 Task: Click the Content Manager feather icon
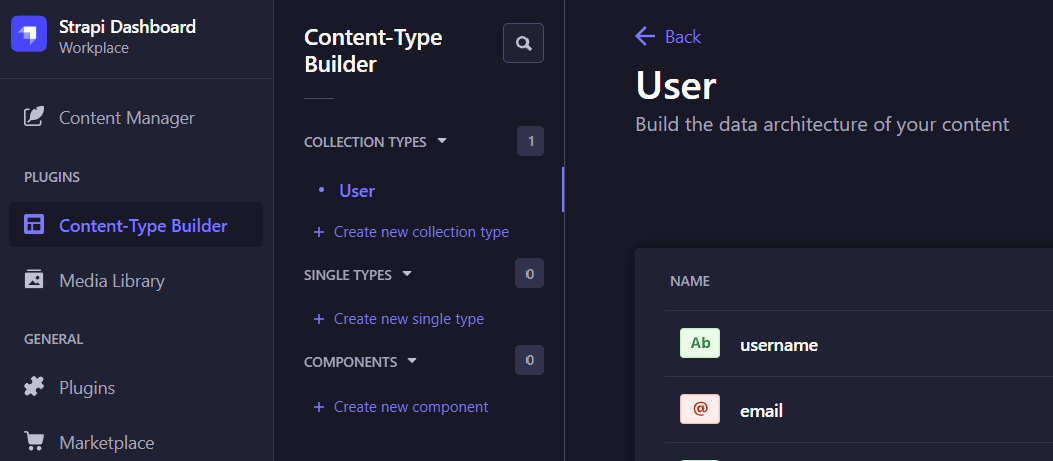click(x=34, y=117)
